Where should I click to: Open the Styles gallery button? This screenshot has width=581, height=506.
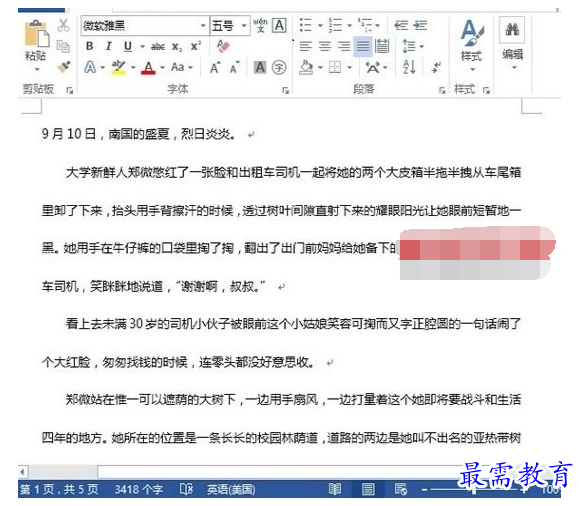click(472, 45)
